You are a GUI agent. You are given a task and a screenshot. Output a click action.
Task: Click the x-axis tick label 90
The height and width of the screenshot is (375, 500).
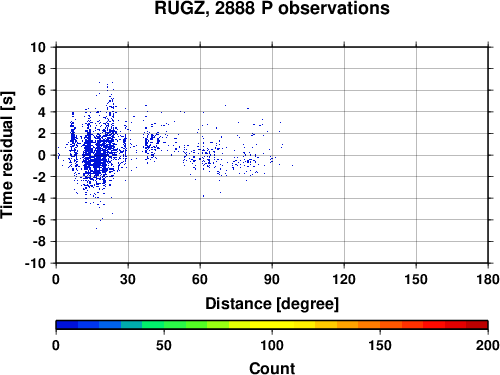[x=272, y=279]
